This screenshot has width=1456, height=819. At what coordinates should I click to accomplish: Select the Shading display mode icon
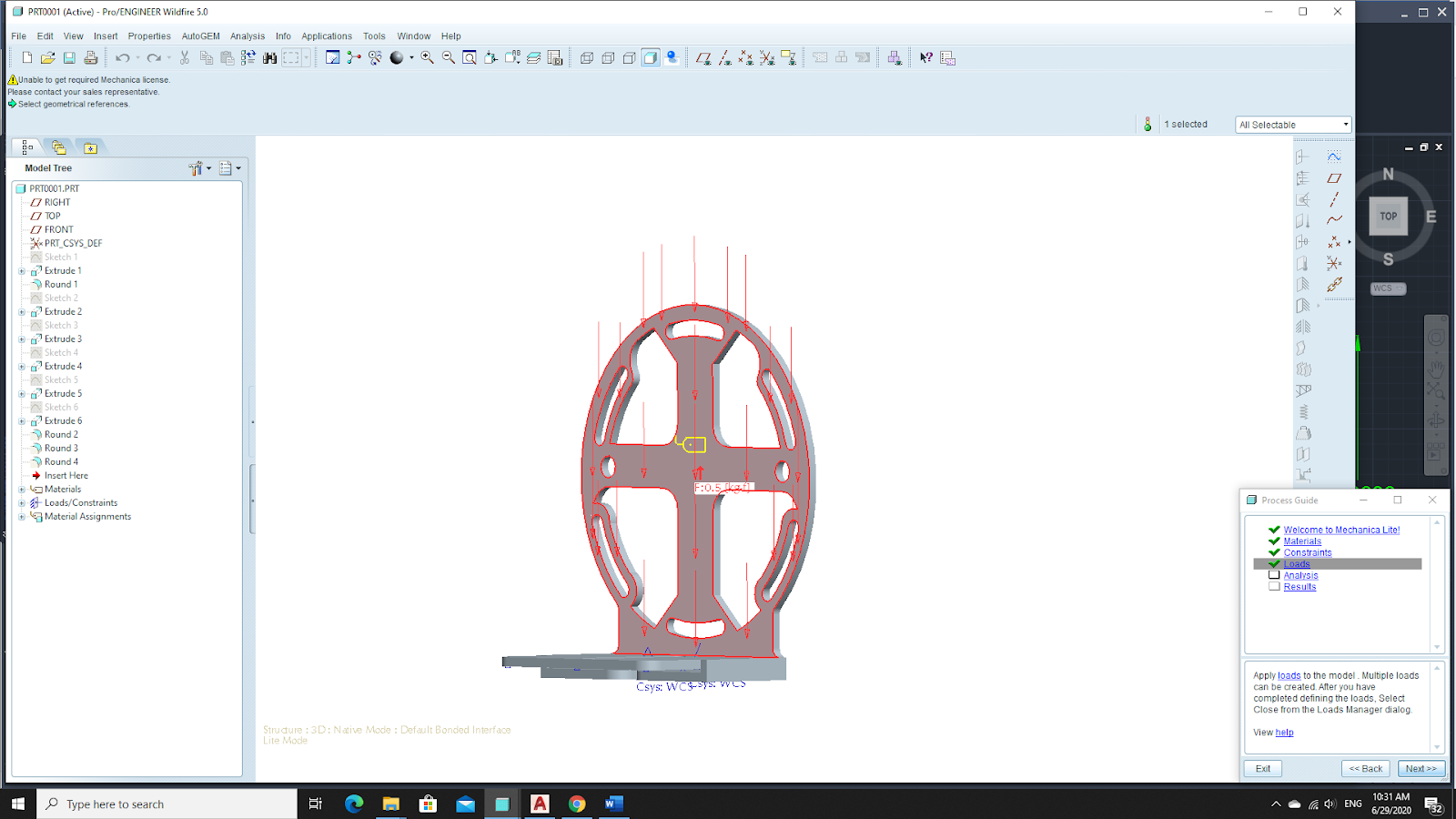650,58
